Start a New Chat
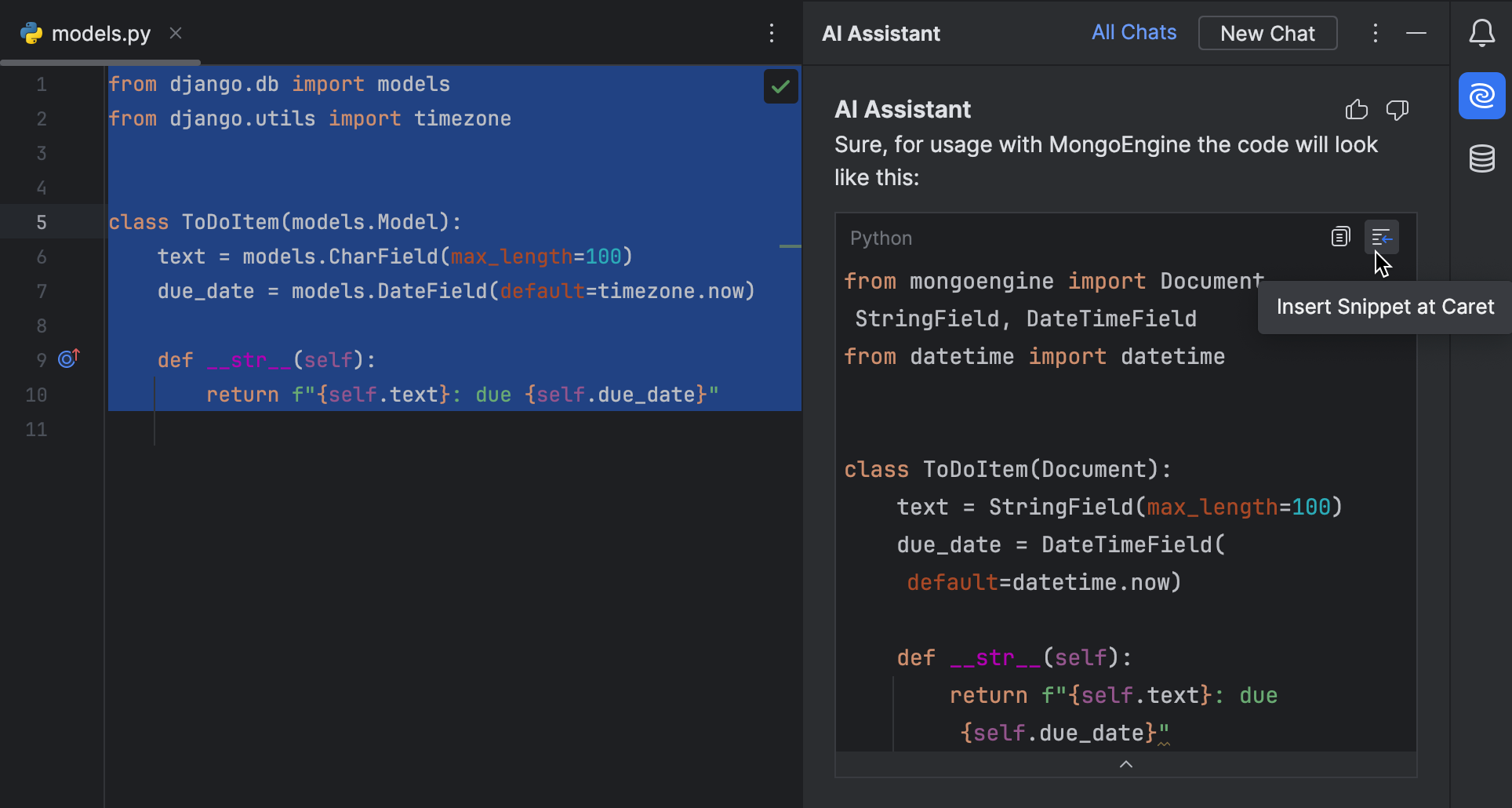Image resolution: width=1512 pixels, height=808 pixels. pyautogui.click(x=1267, y=33)
